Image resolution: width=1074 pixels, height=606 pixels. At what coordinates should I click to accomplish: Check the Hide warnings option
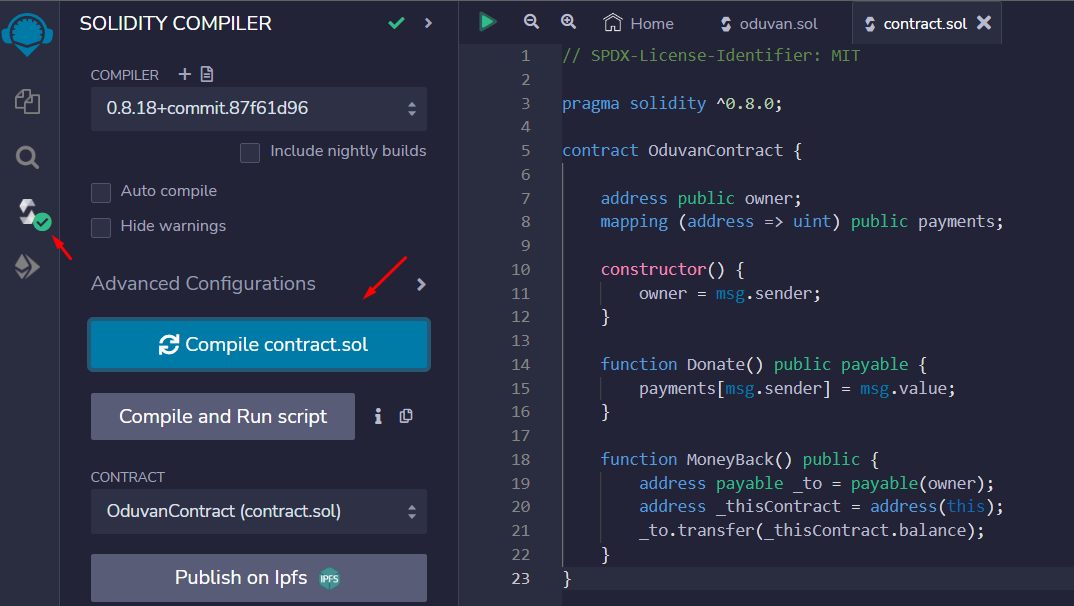101,227
